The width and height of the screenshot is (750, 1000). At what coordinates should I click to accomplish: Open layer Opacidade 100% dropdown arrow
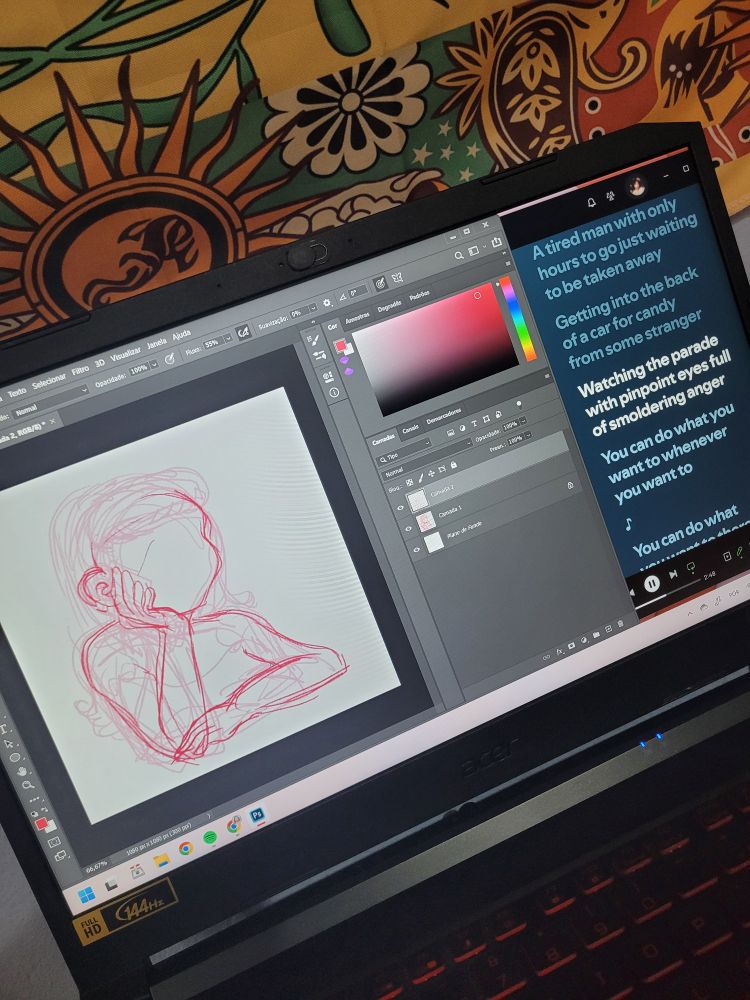523,420
